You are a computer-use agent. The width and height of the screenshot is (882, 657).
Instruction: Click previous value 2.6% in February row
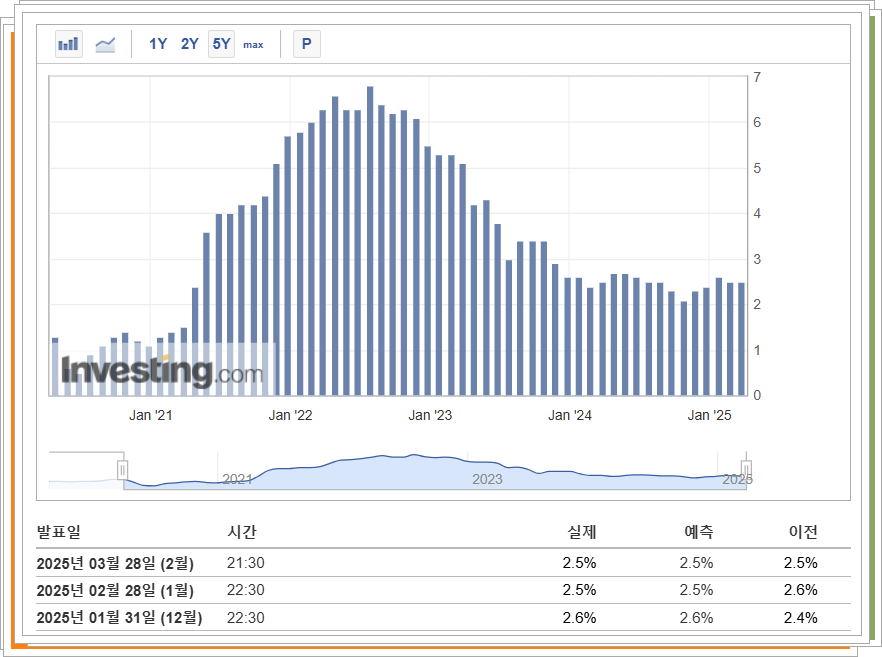click(x=801, y=590)
